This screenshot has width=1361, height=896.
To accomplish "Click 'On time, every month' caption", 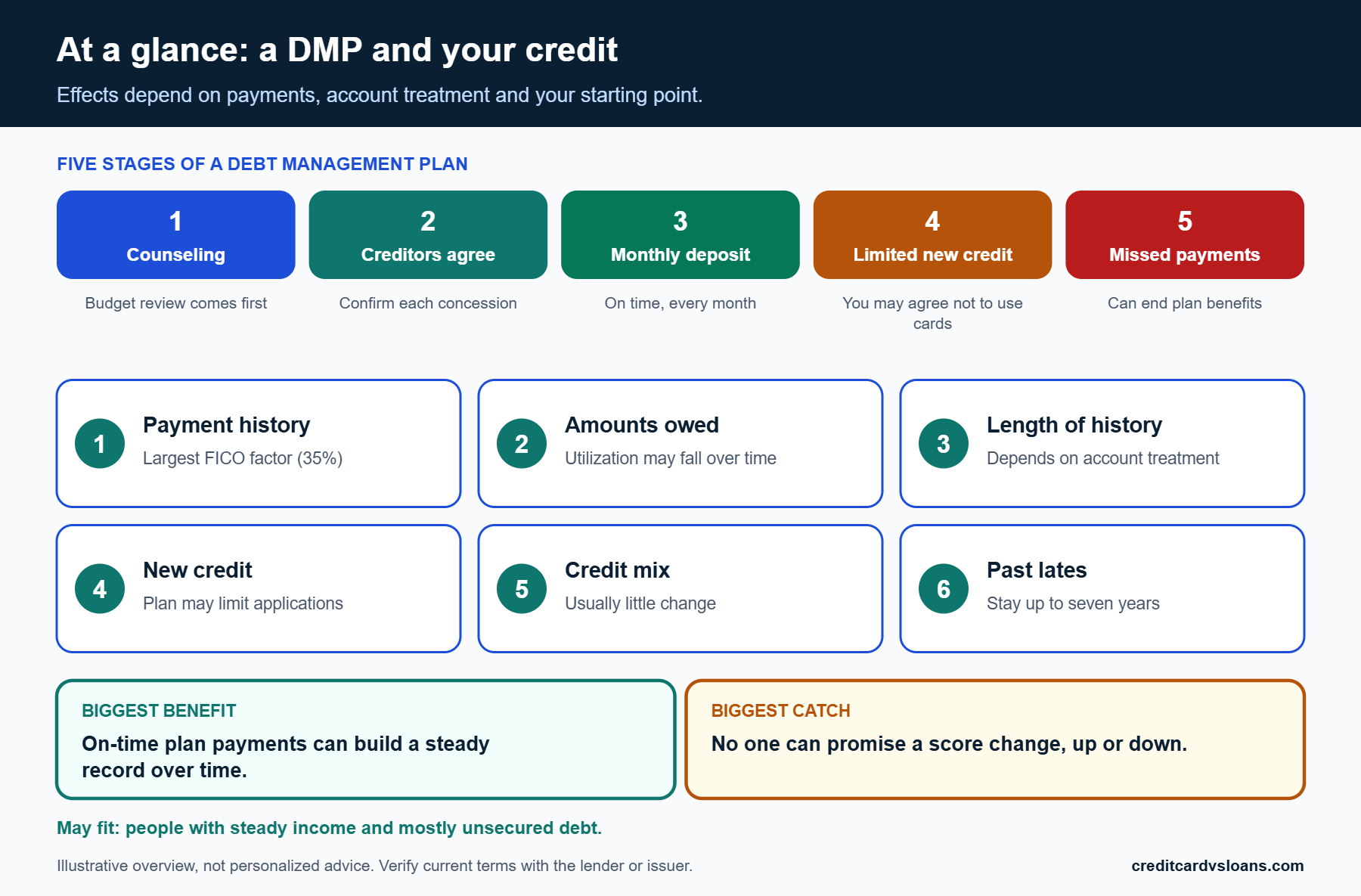I will [x=680, y=303].
